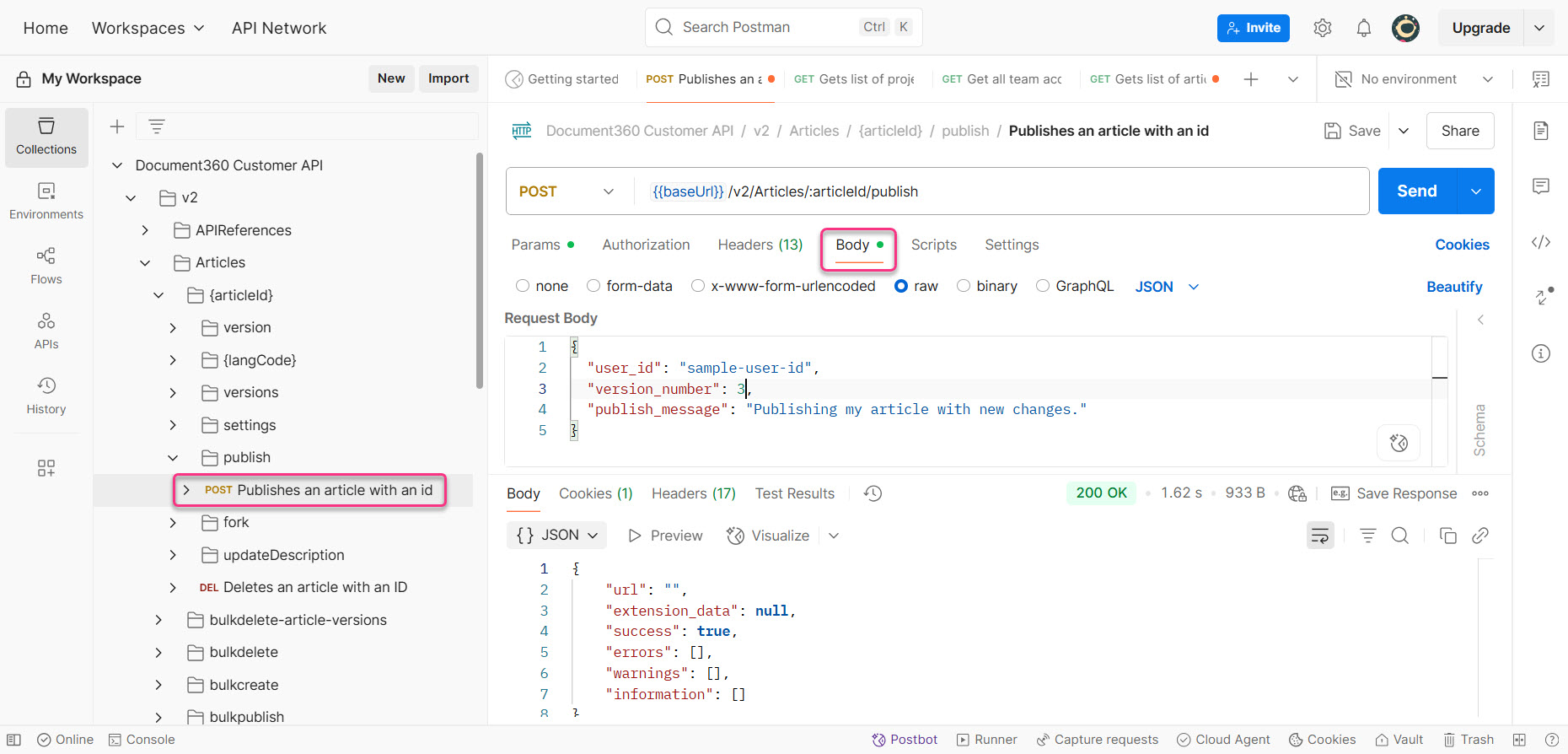The image size is (1568, 754).
Task: Create a new collection with plus icon
Action: 117,127
